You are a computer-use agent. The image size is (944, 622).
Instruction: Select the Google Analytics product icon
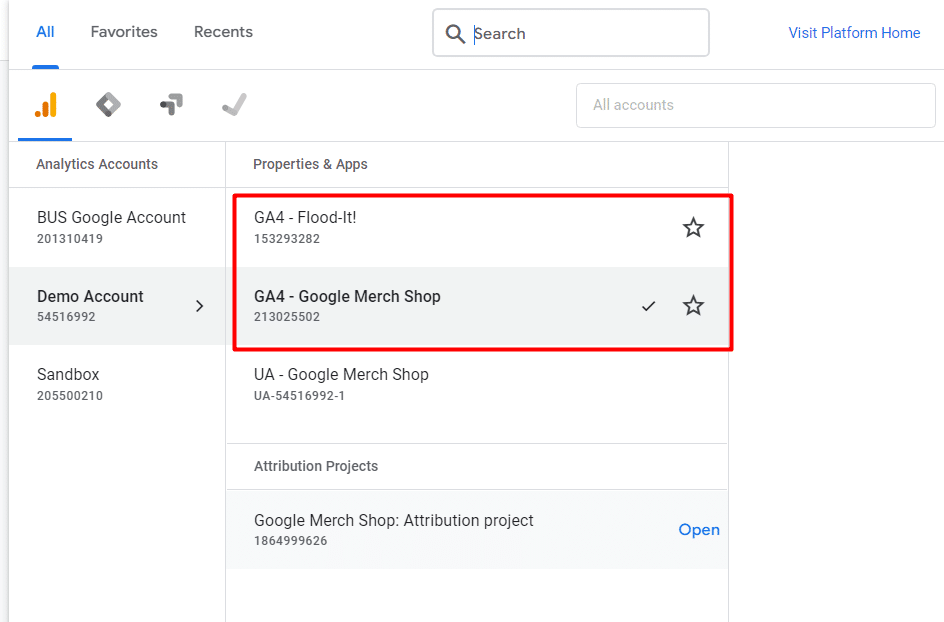45,105
